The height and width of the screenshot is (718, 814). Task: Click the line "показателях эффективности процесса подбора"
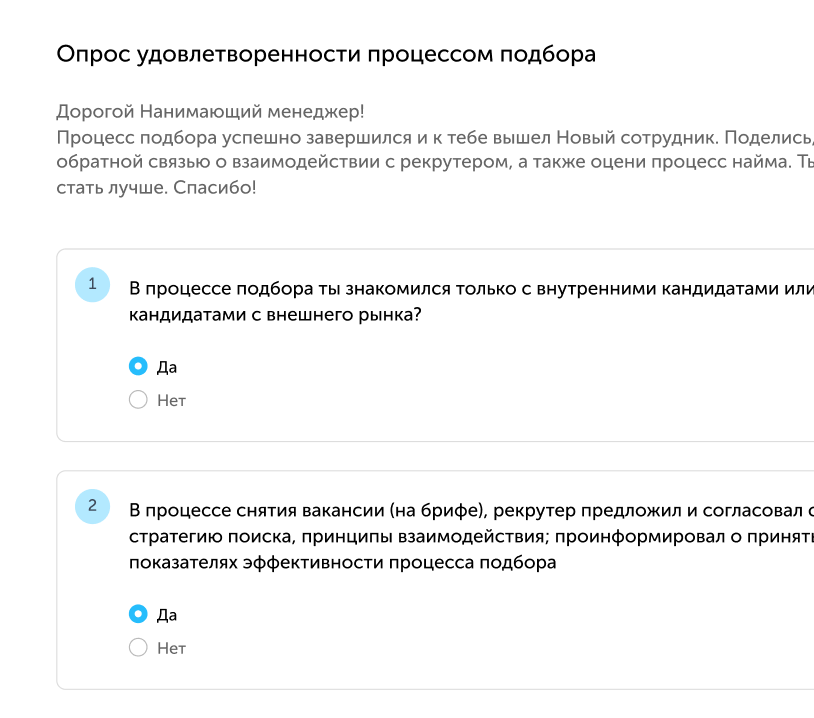tap(343, 562)
